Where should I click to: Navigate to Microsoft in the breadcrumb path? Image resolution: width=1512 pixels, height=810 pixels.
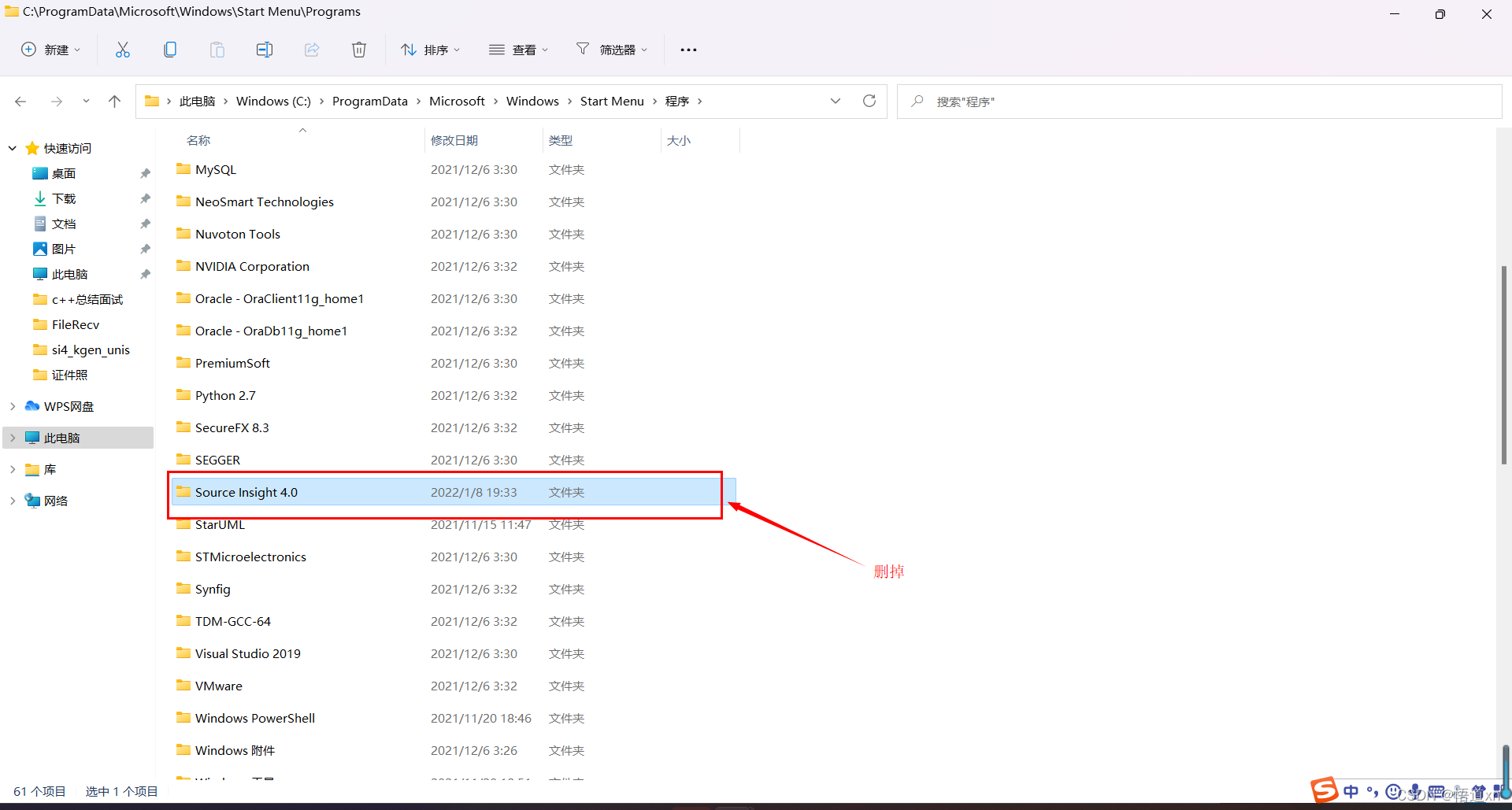point(458,101)
